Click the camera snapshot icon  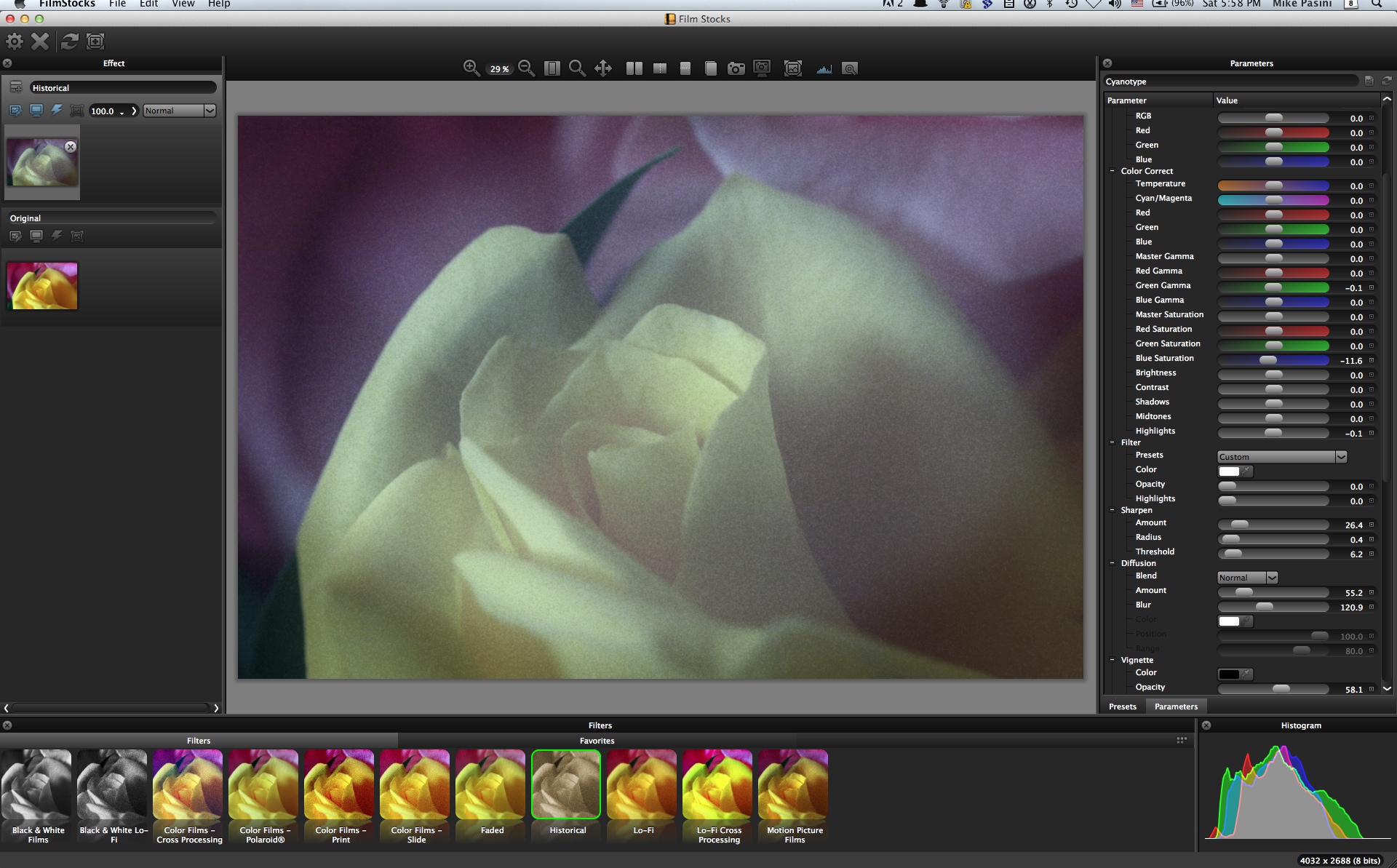[736, 68]
